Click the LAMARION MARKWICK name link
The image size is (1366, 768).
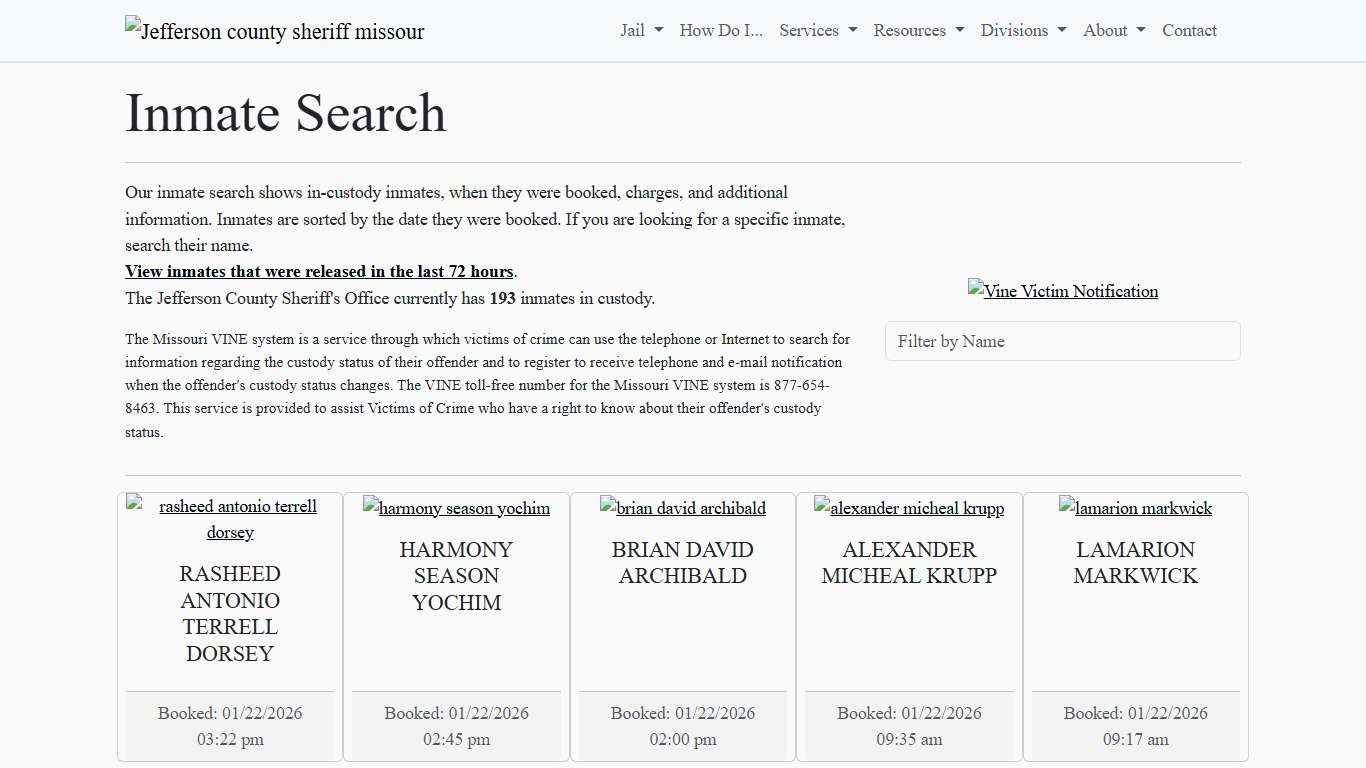(1135, 562)
